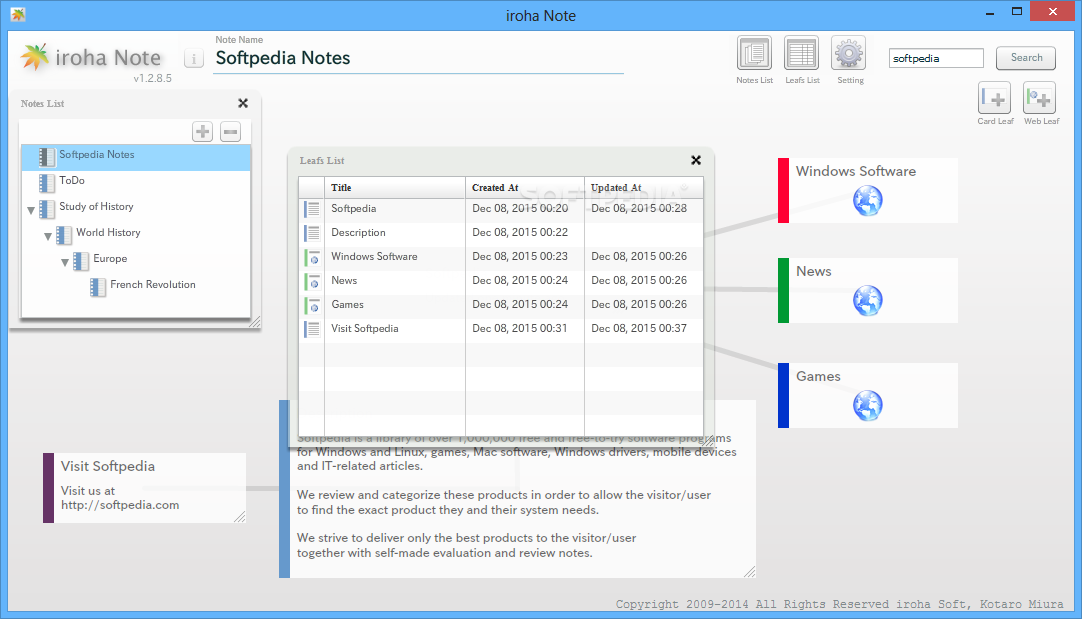Sort leafs by Updated At column

click(644, 188)
